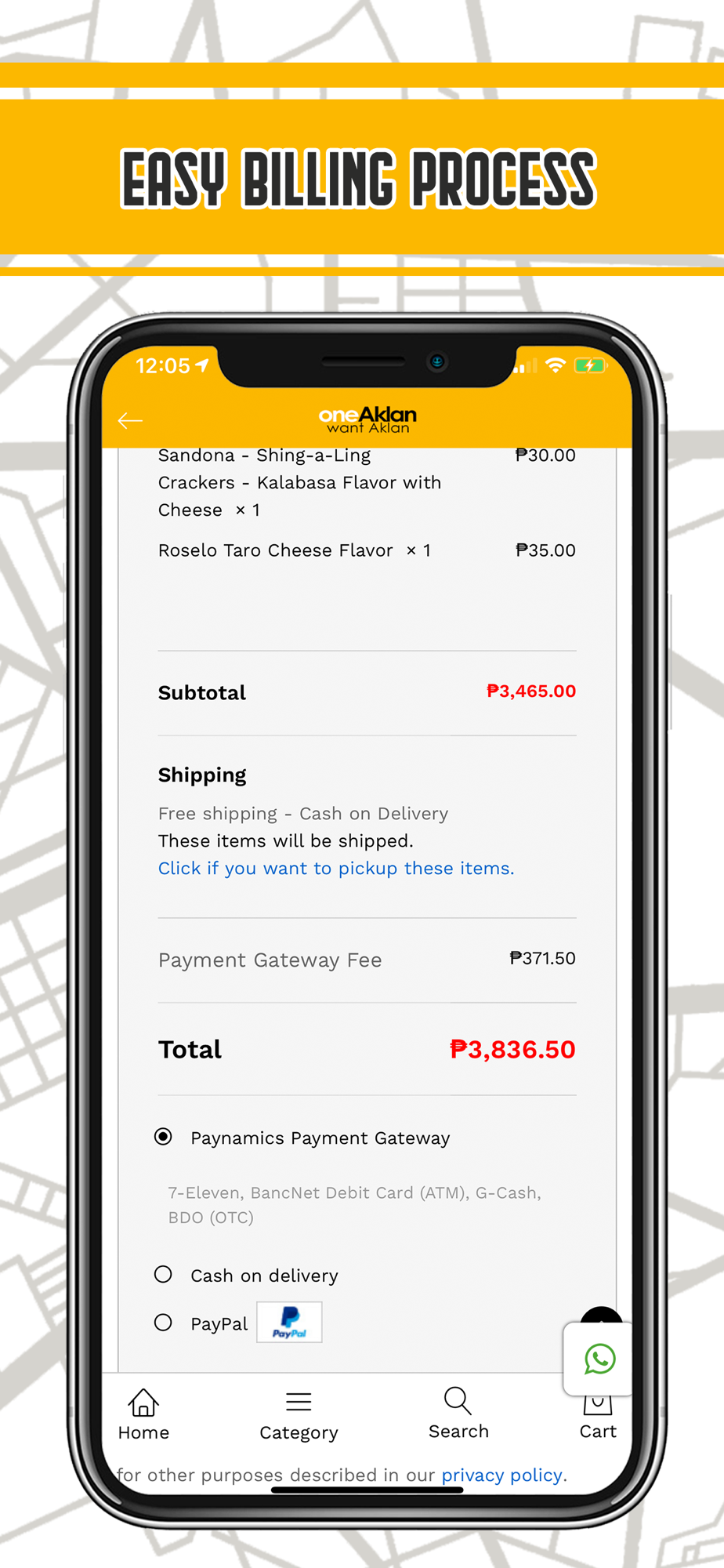Open the Category hamburger icon
Screen dimensions: 724x1568
tap(299, 1401)
